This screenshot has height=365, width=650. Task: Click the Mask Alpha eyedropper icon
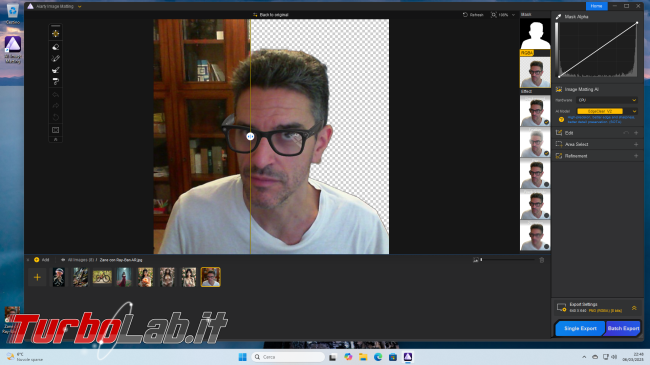[x=558, y=17]
